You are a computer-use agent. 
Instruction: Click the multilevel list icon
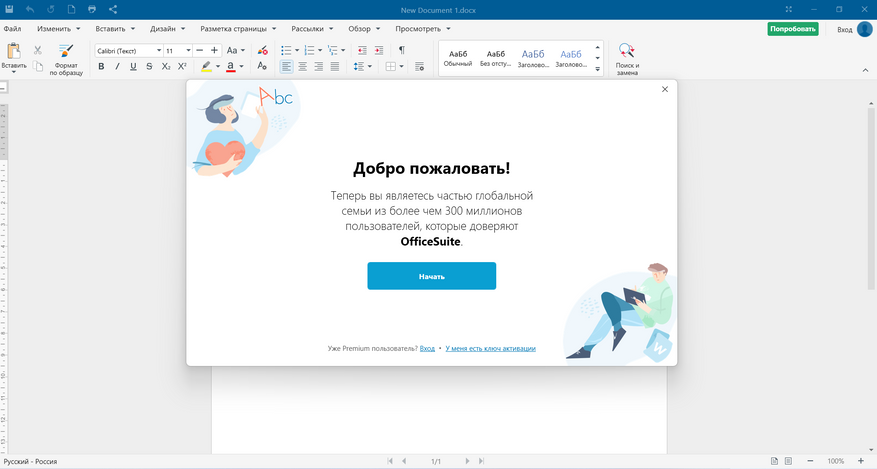click(x=332, y=50)
